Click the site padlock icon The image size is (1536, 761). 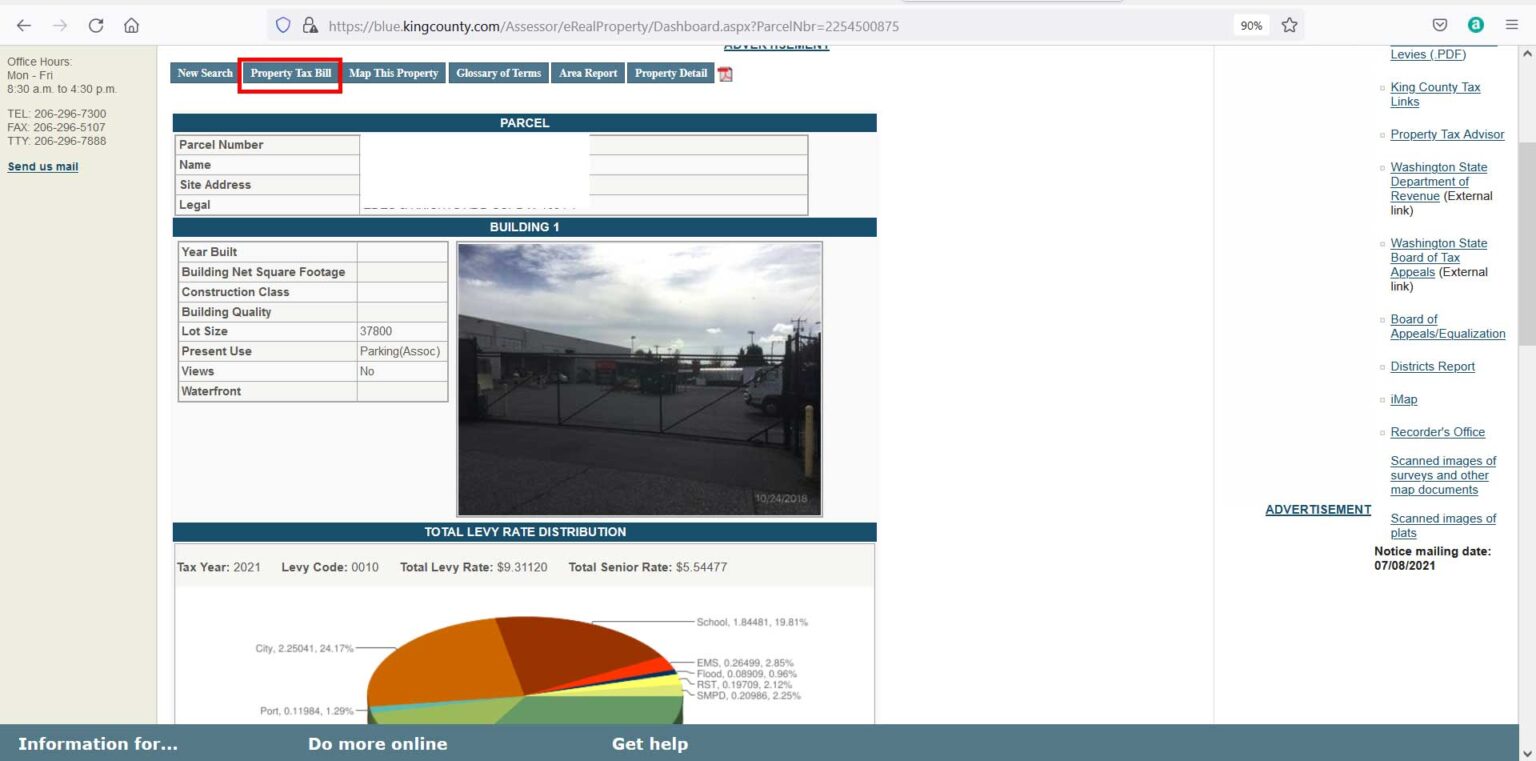[x=310, y=26]
